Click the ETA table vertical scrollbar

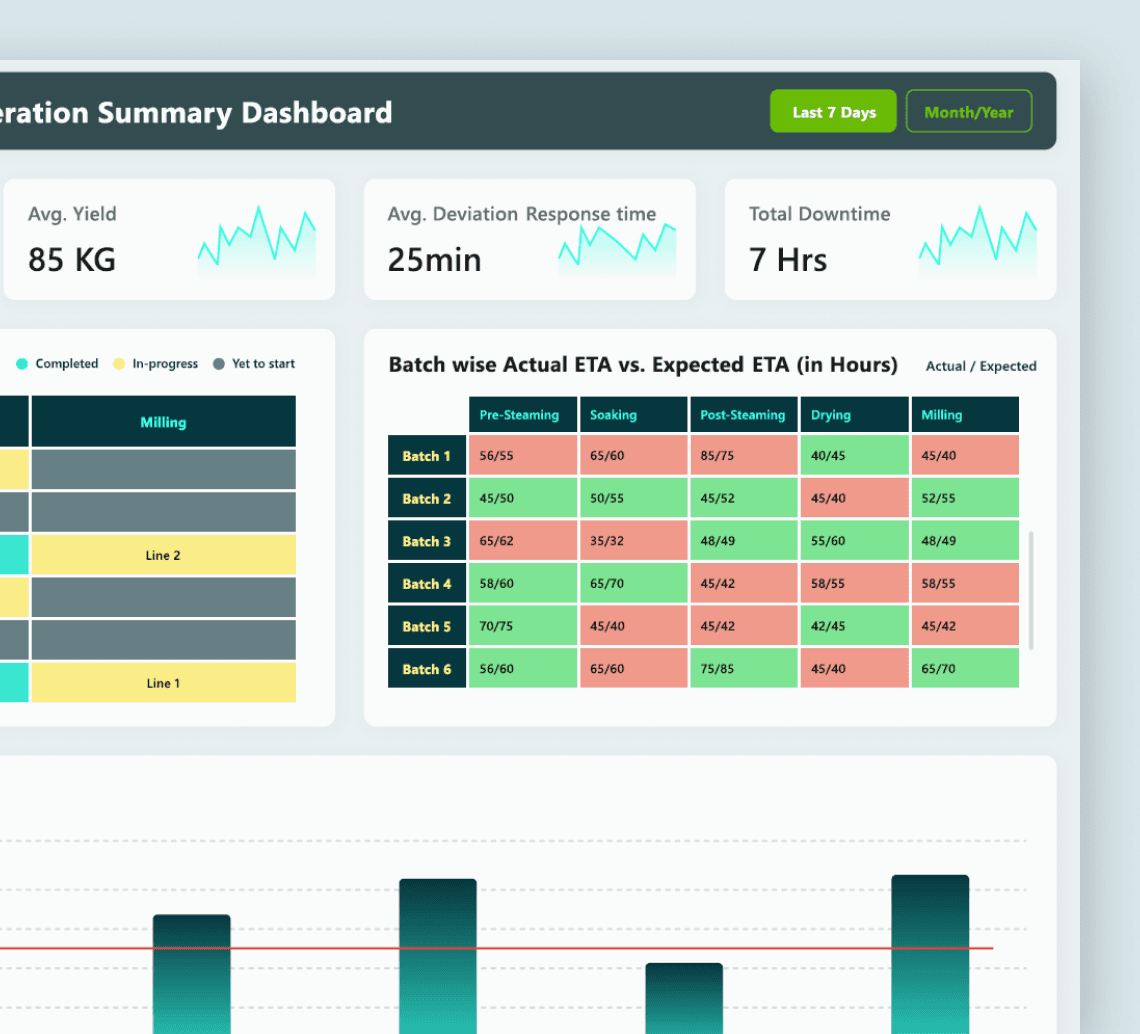click(1031, 590)
